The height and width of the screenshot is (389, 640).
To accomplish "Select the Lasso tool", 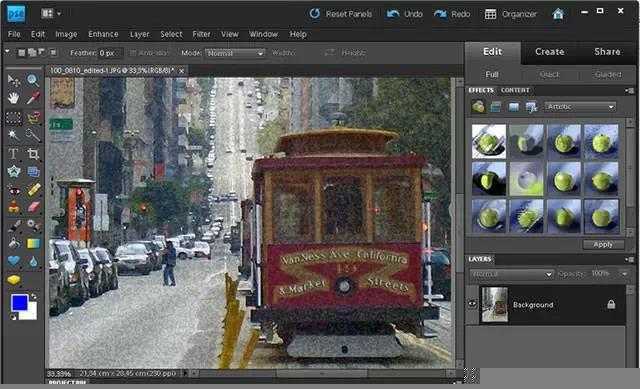I will [x=33, y=118].
